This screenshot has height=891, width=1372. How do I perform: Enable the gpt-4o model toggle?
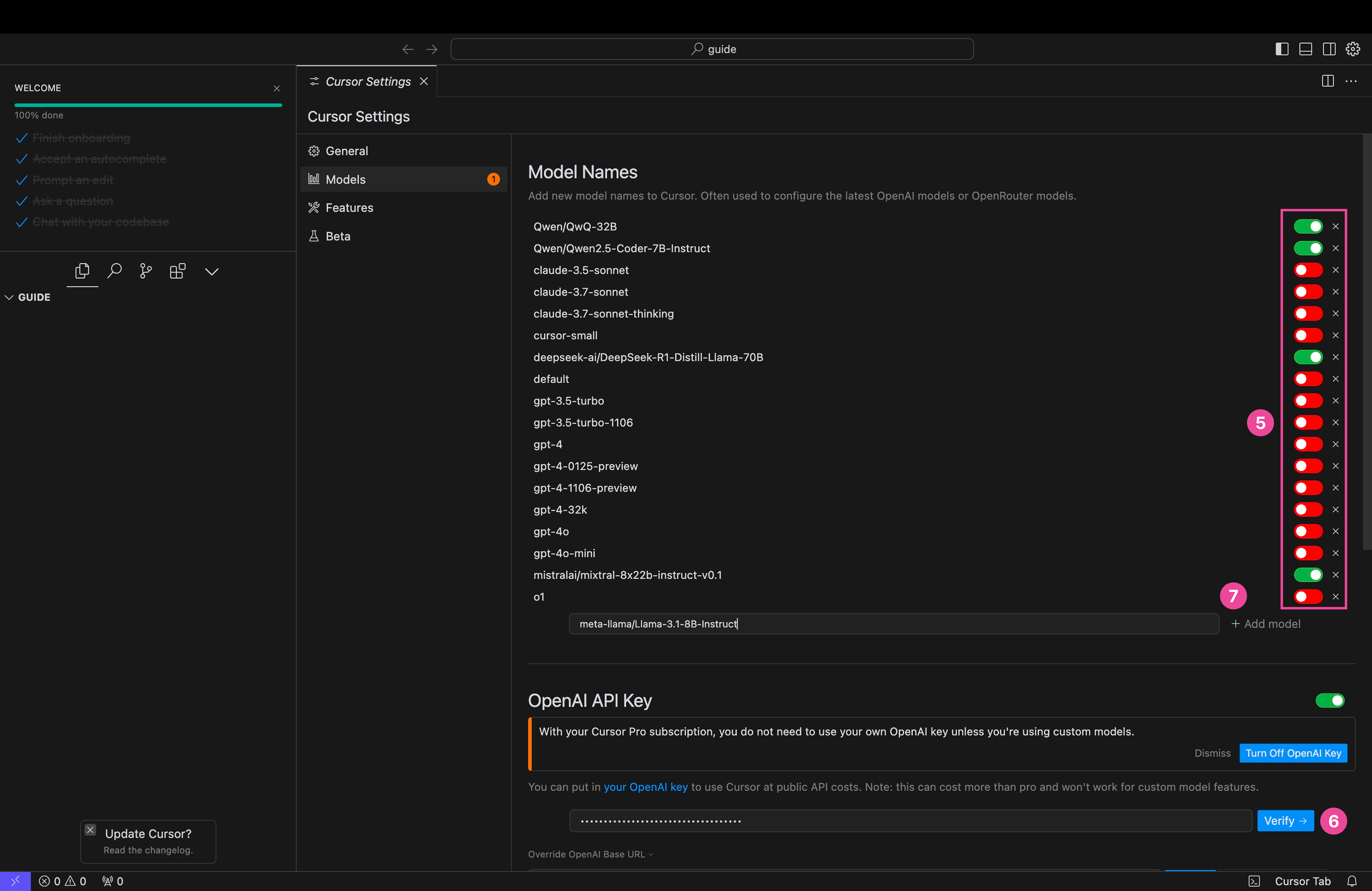pyautogui.click(x=1308, y=531)
